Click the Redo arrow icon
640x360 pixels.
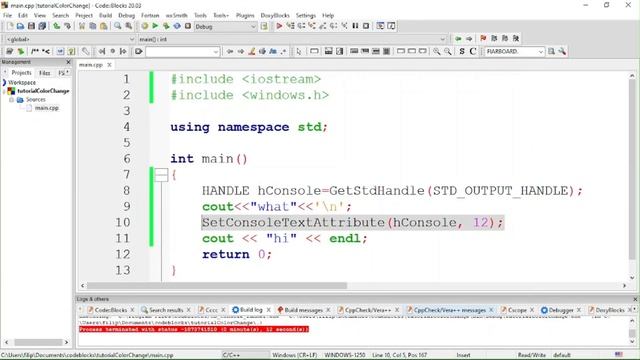coord(67,26)
